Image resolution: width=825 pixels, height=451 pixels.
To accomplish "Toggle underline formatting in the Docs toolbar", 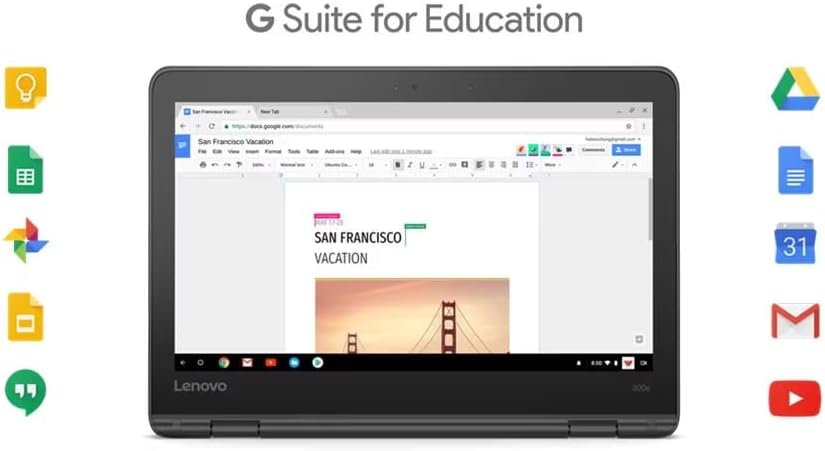I will pos(421,165).
